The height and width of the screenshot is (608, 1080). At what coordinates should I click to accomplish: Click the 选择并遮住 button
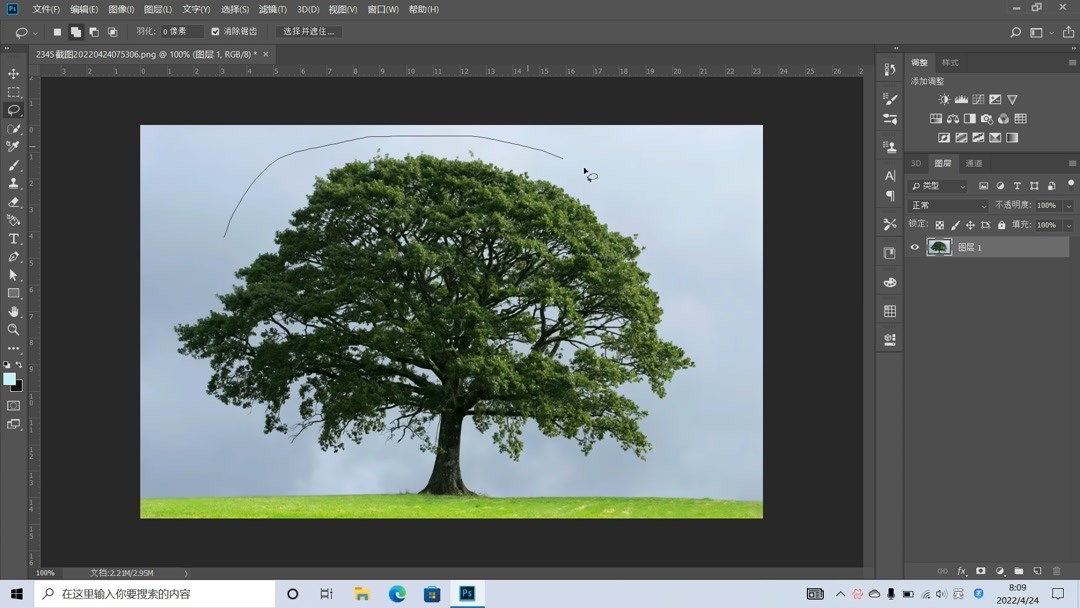pyautogui.click(x=309, y=32)
